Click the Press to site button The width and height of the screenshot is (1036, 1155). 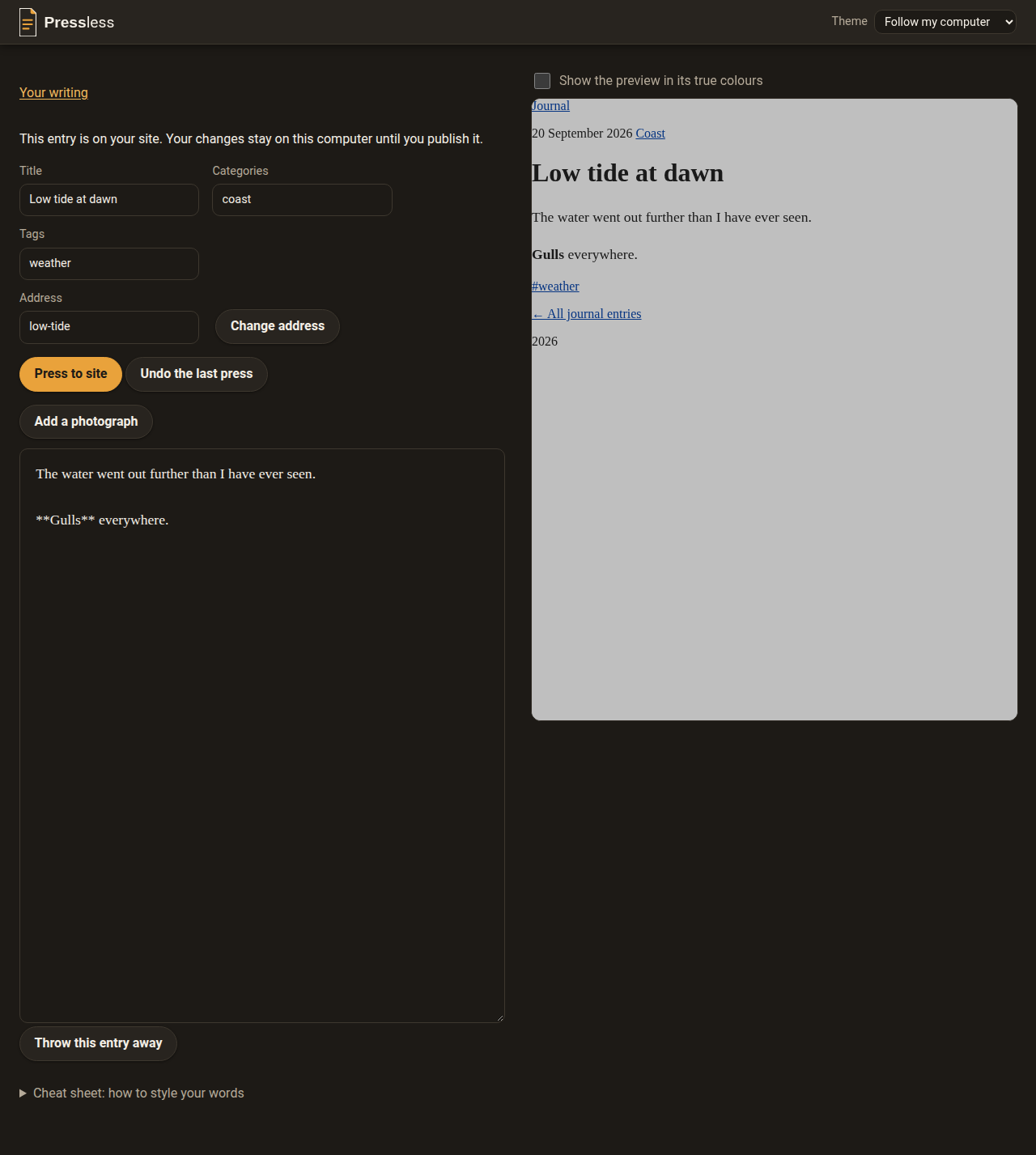[x=70, y=374]
